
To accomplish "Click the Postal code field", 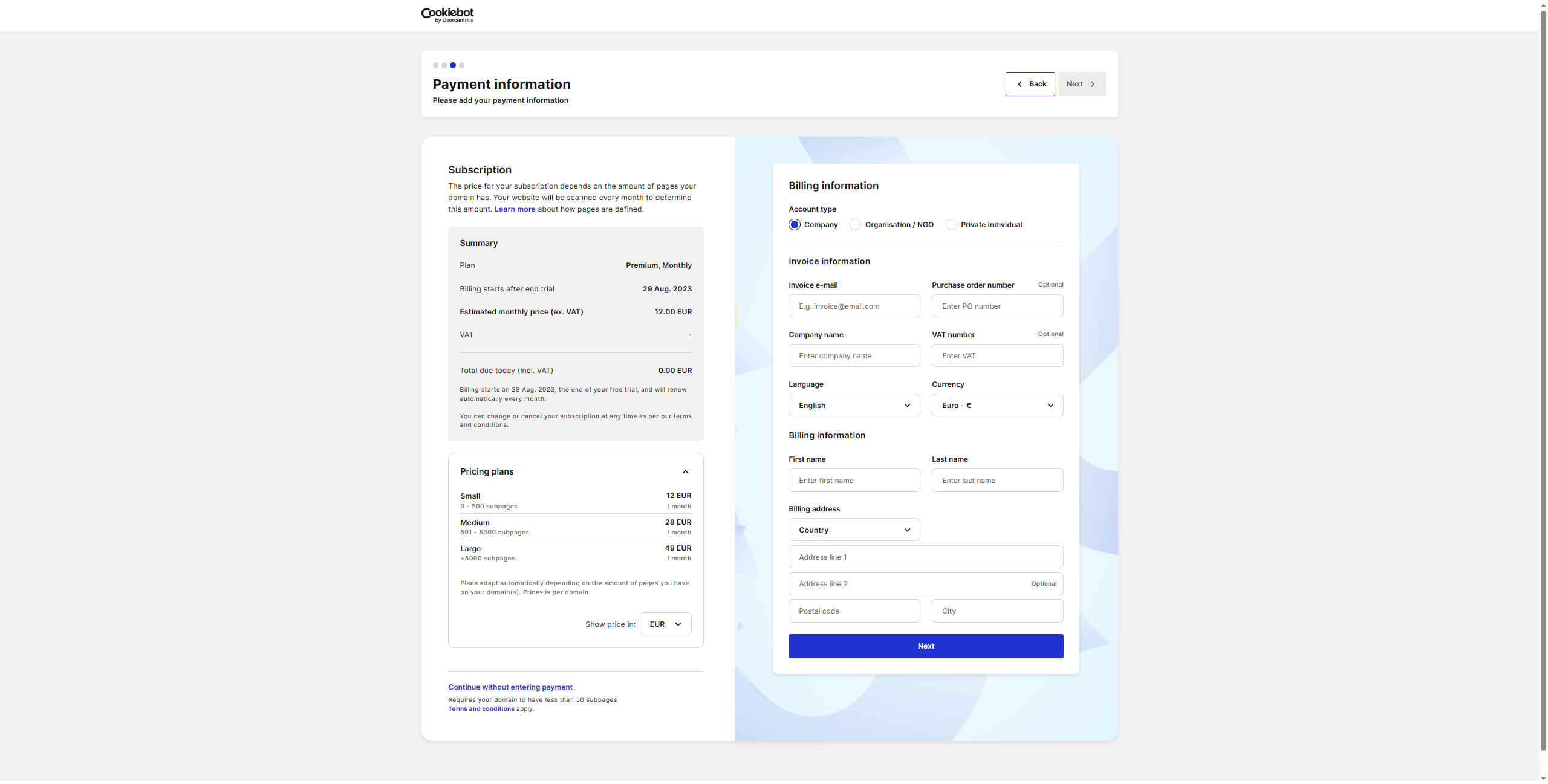I will click(x=854, y=611).
